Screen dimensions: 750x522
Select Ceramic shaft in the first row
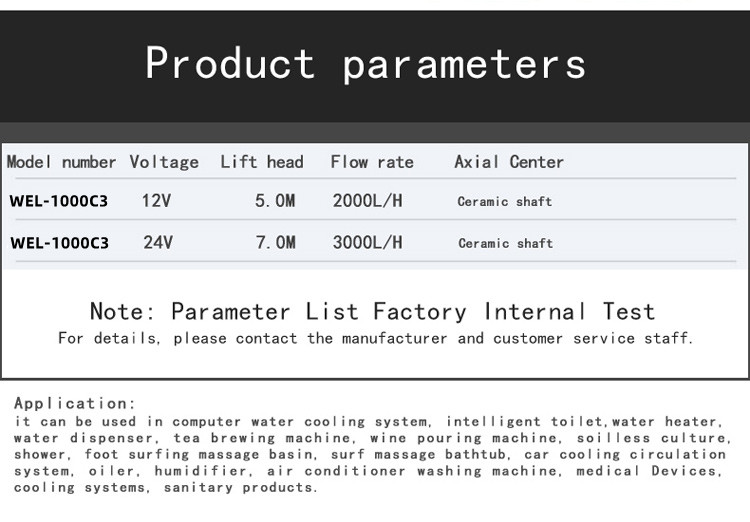tap(505, 201)
